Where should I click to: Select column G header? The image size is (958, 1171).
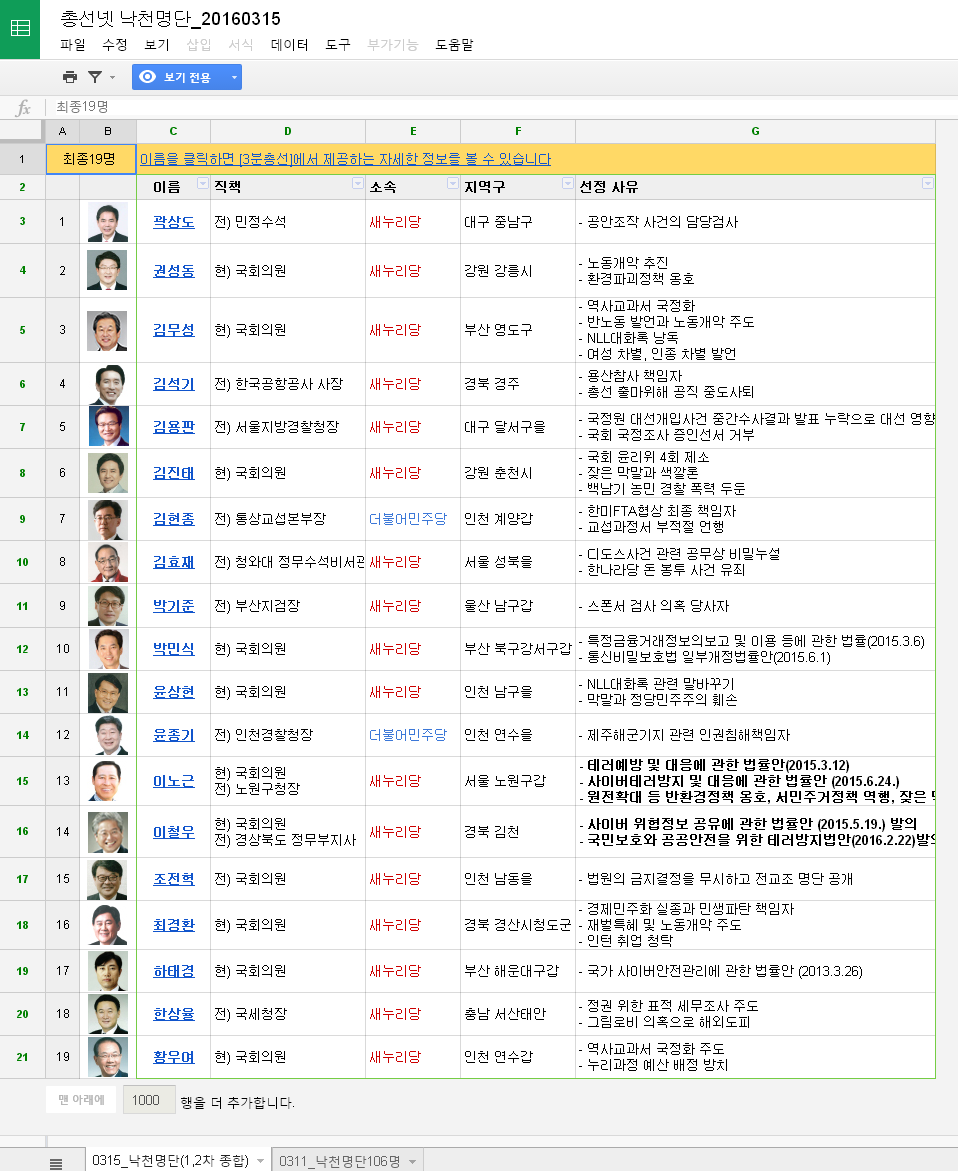coord(755,131)
